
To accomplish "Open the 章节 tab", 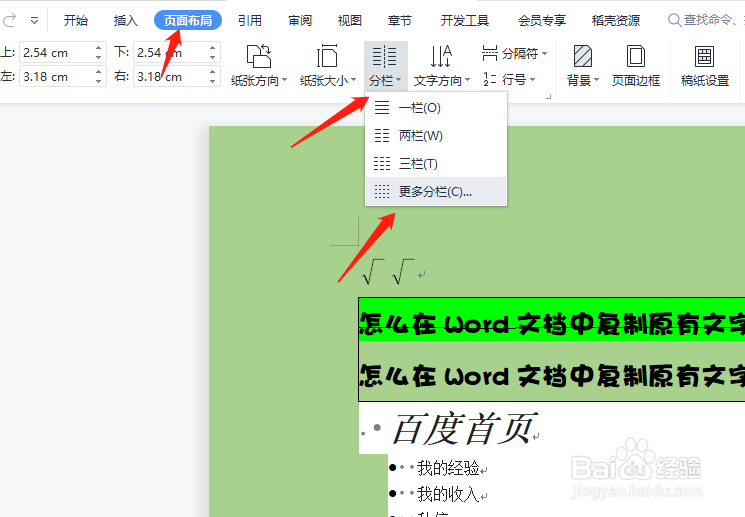I will (x=400, y=20).
